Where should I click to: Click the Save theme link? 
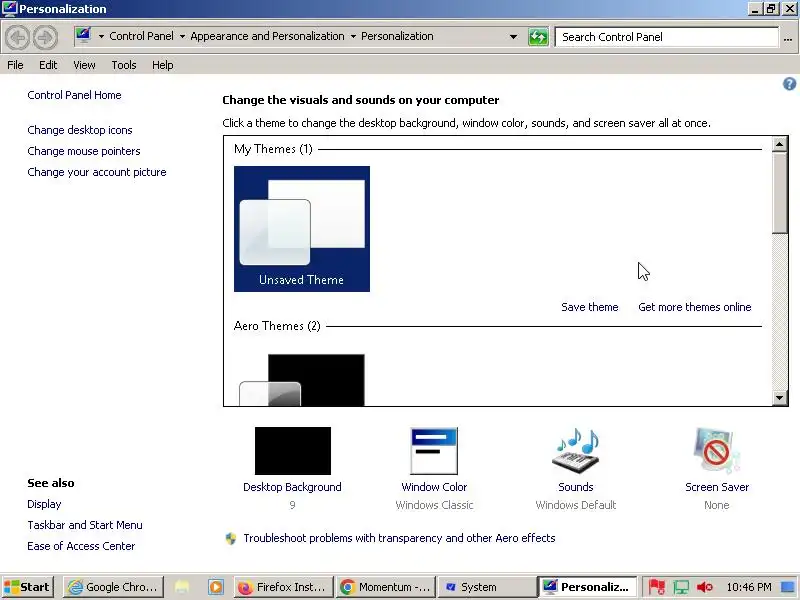(590, 307)
